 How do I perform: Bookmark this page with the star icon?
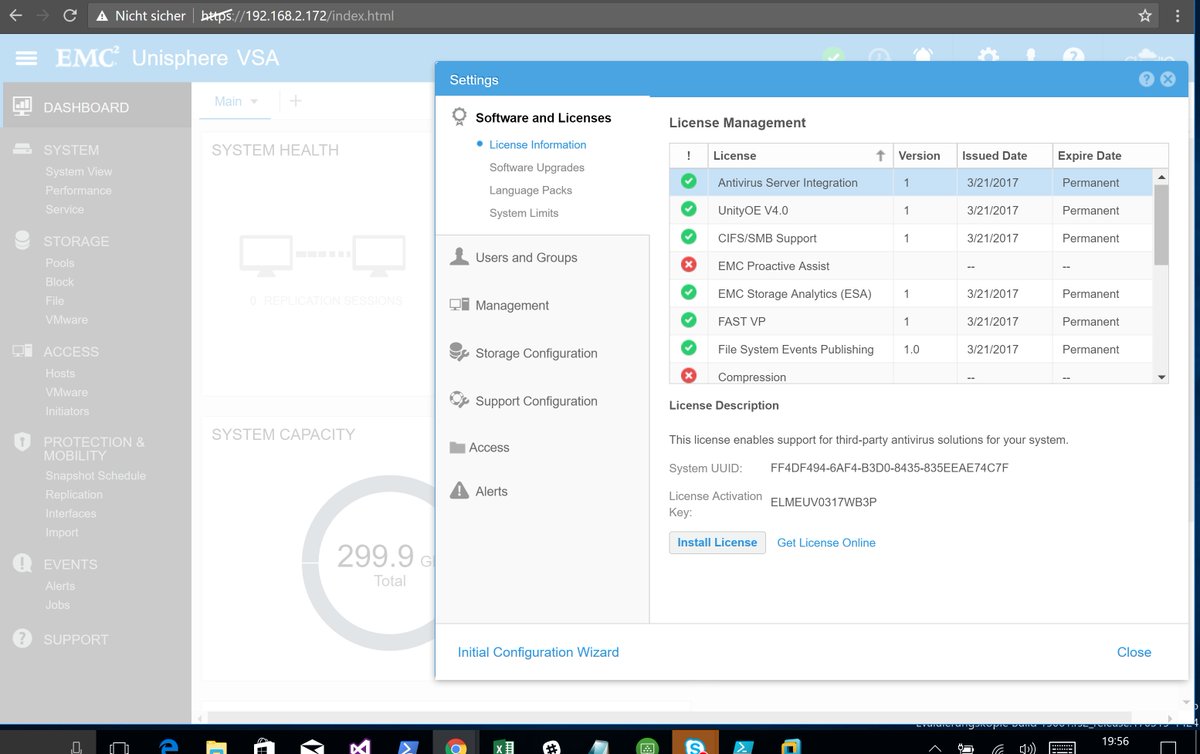coord(1145,16)
